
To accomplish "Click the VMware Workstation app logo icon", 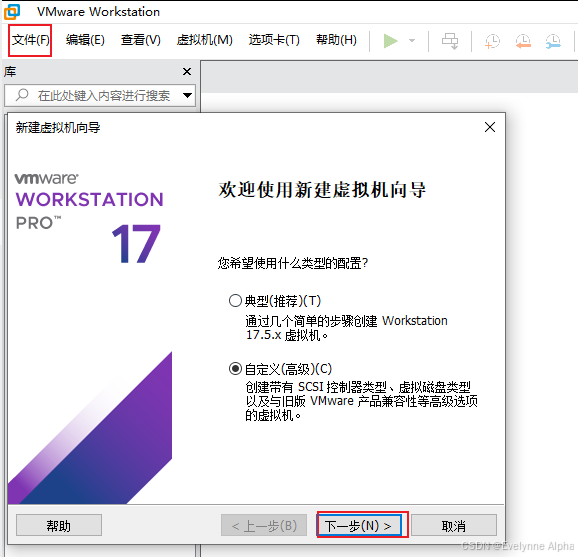I will pos(12,11).
